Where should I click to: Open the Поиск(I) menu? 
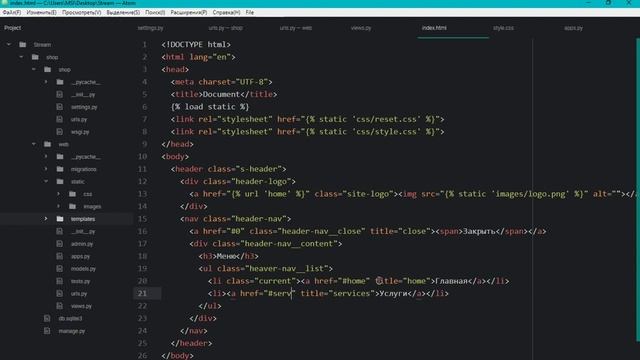[155, 13]
